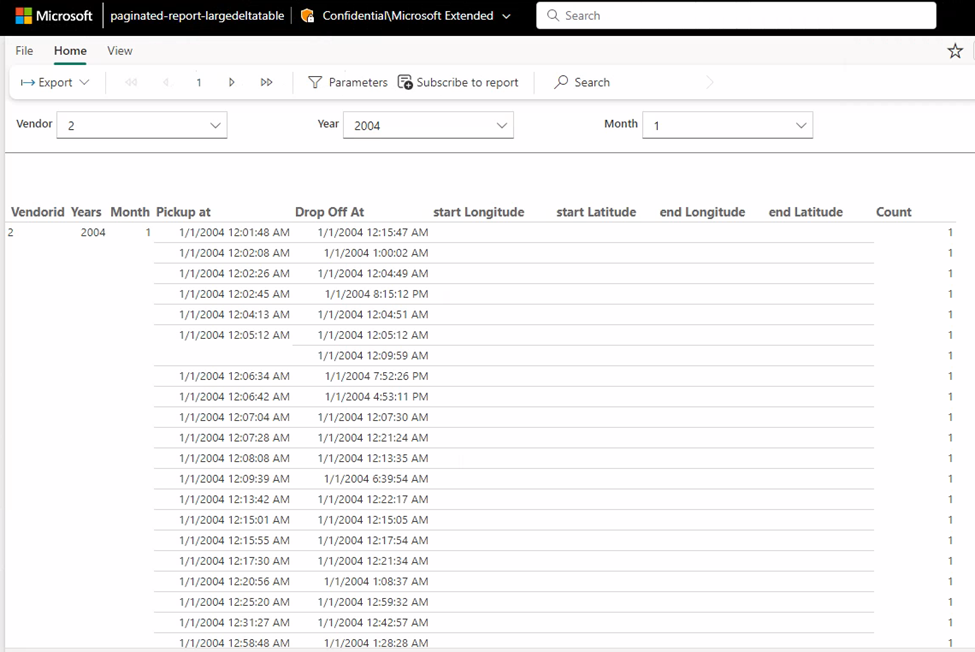Click drop-off cell 1/1/2004 4:53:11 PM
Viewport: 975px width, 652px height.
tap(377, 397)
